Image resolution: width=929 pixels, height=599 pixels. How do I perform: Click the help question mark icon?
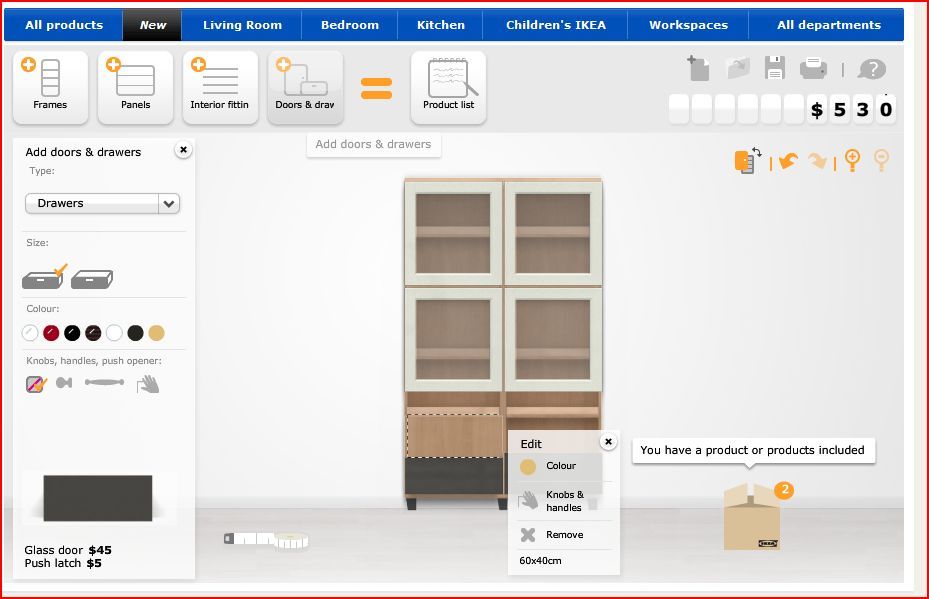(872, 69)
